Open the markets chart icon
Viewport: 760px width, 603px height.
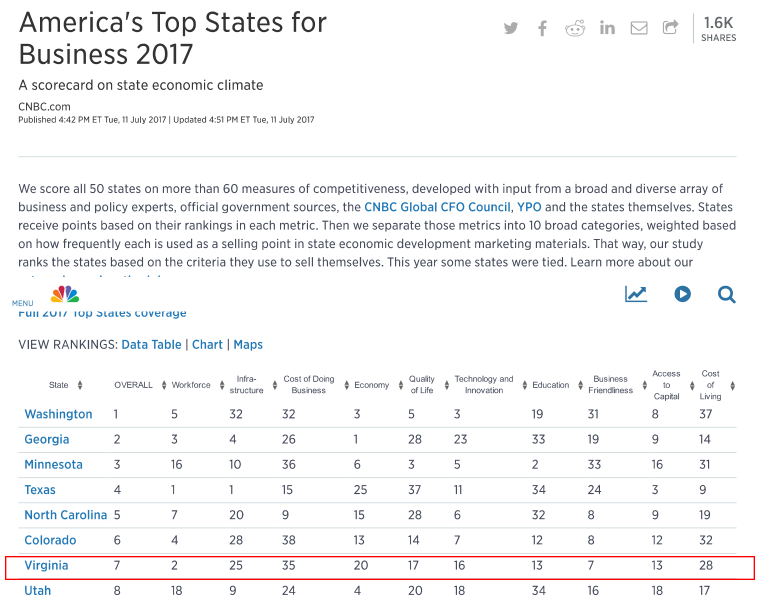coord(636,294)
